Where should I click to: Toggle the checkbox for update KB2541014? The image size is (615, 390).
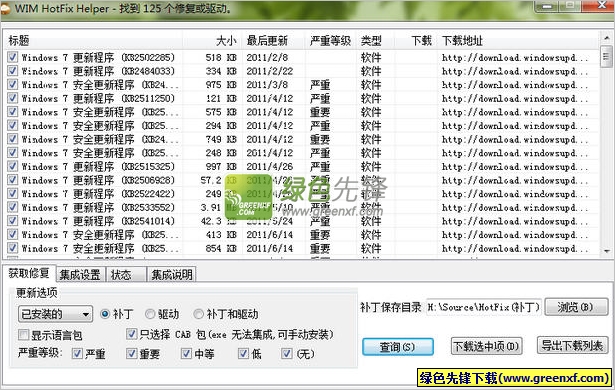13,221
